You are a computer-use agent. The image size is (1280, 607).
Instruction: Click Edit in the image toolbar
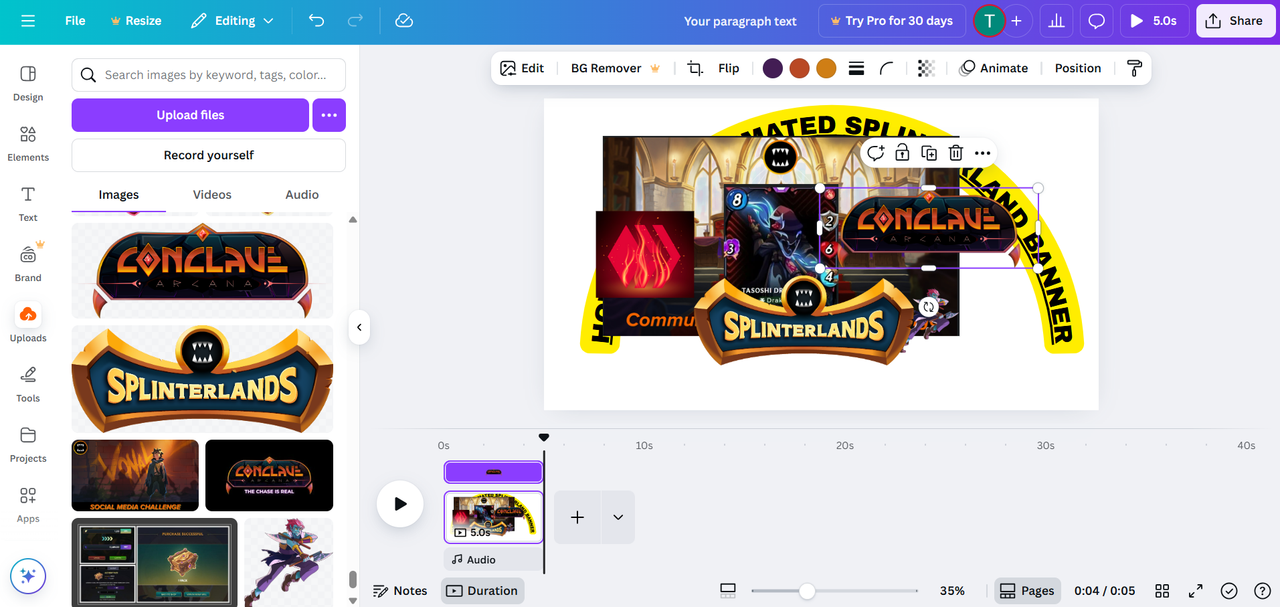point(522,68)
